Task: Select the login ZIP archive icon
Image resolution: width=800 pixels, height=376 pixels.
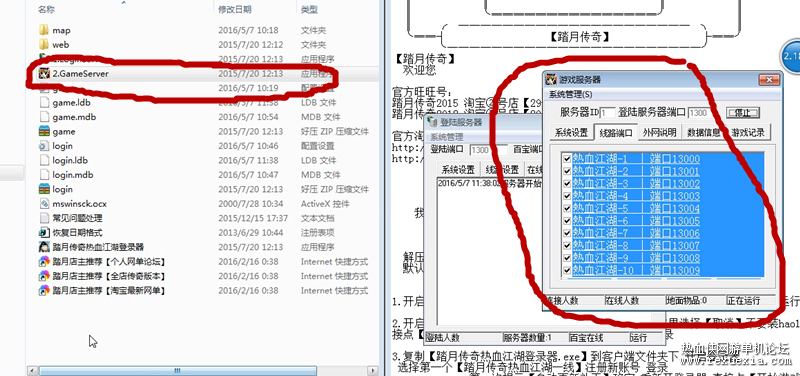Action: tap(44, 189)
